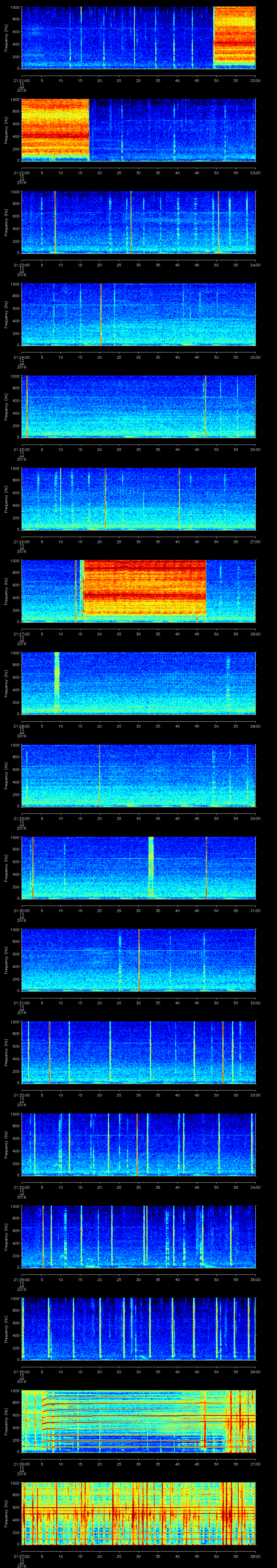This screenshot has width=277, height=1568.
Task: Select the spectrogram panel starting at 21:31:00
Action: coord(138,960)
